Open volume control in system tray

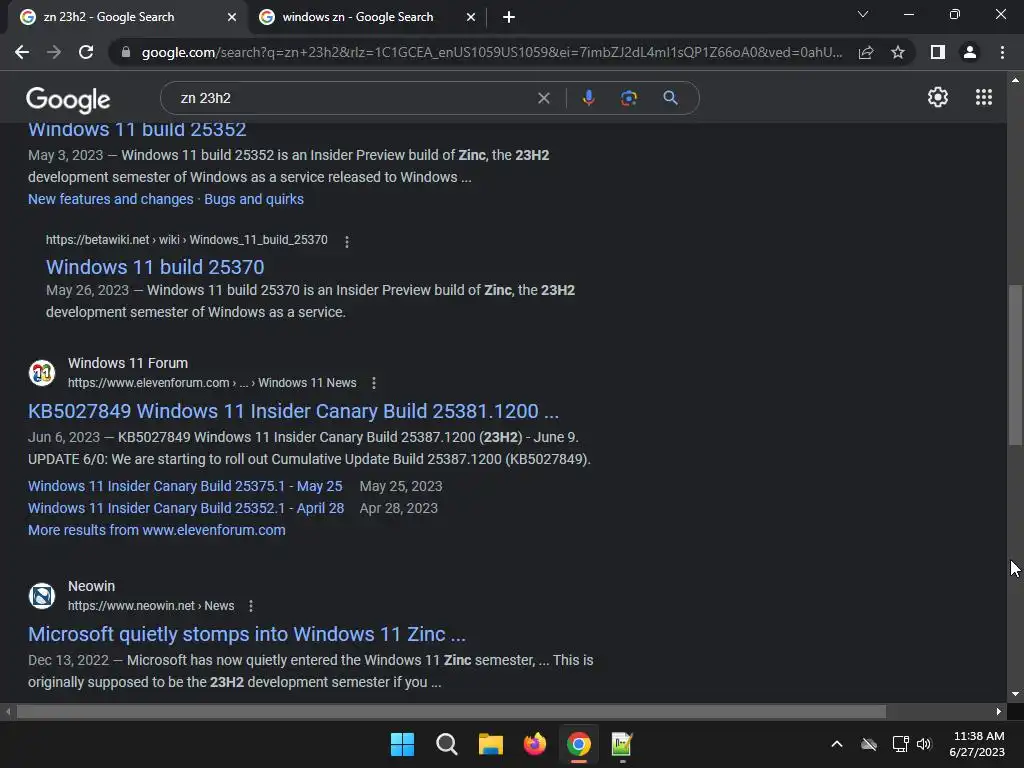(924, 744)
